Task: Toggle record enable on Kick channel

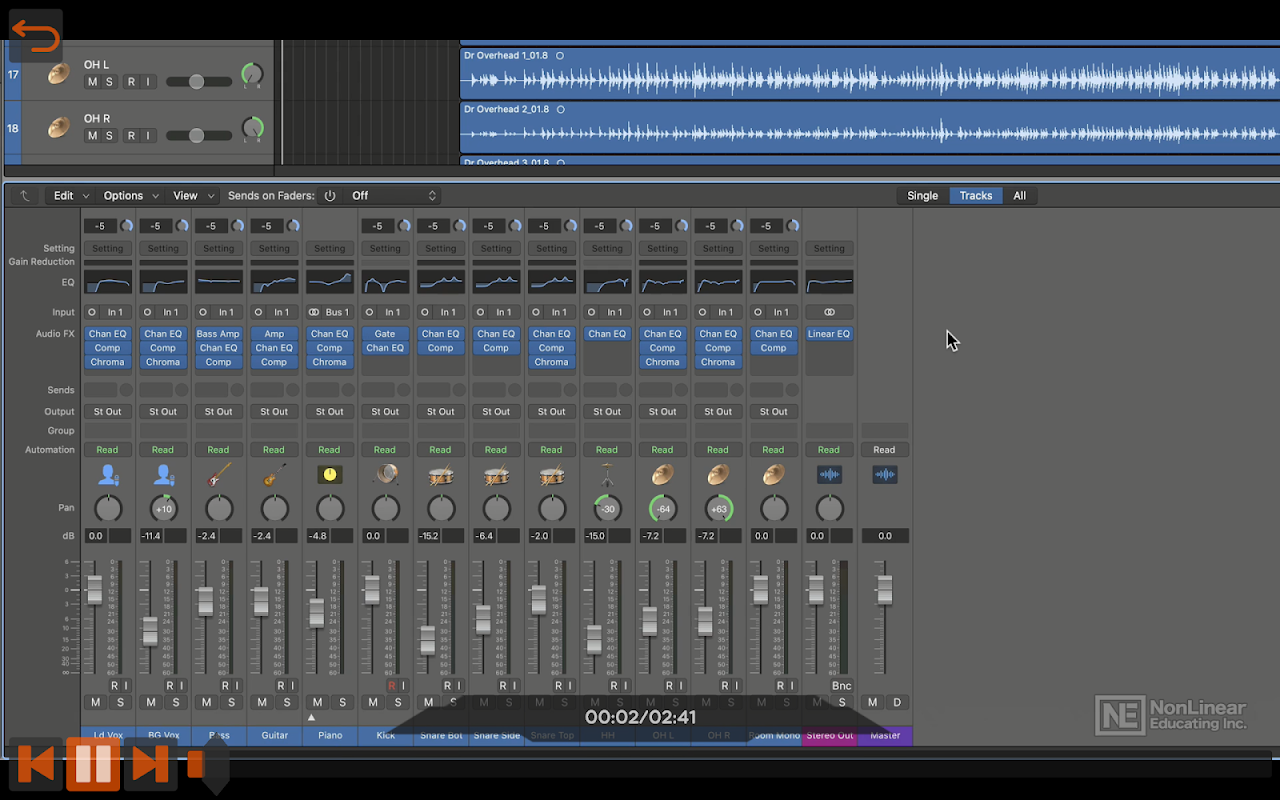Action: (391, 685)
